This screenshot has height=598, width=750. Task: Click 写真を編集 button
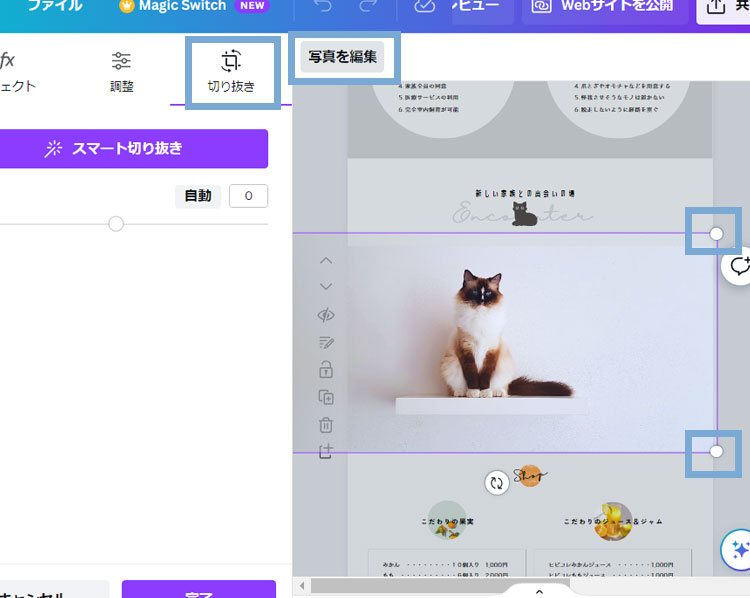point(342,57)
